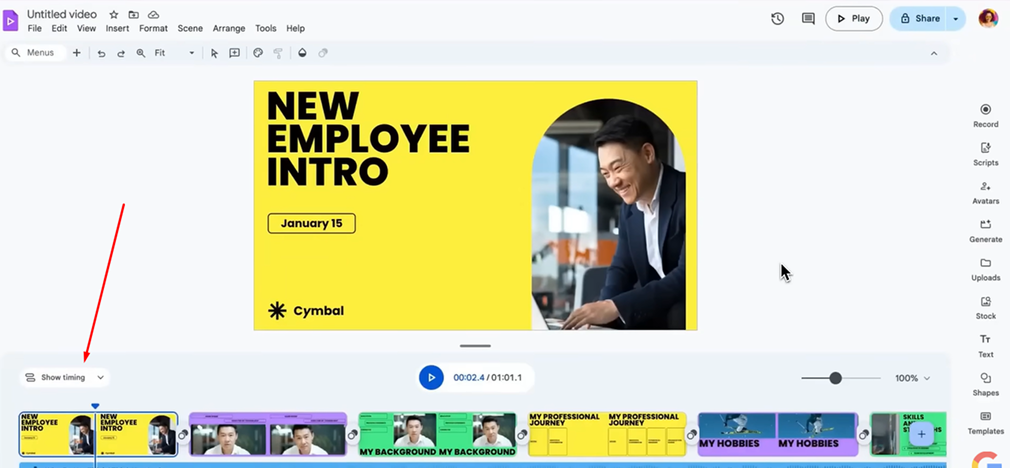Open the Scripts panel
Viewport: 1010px width, 468px height.
pos(985,153)
